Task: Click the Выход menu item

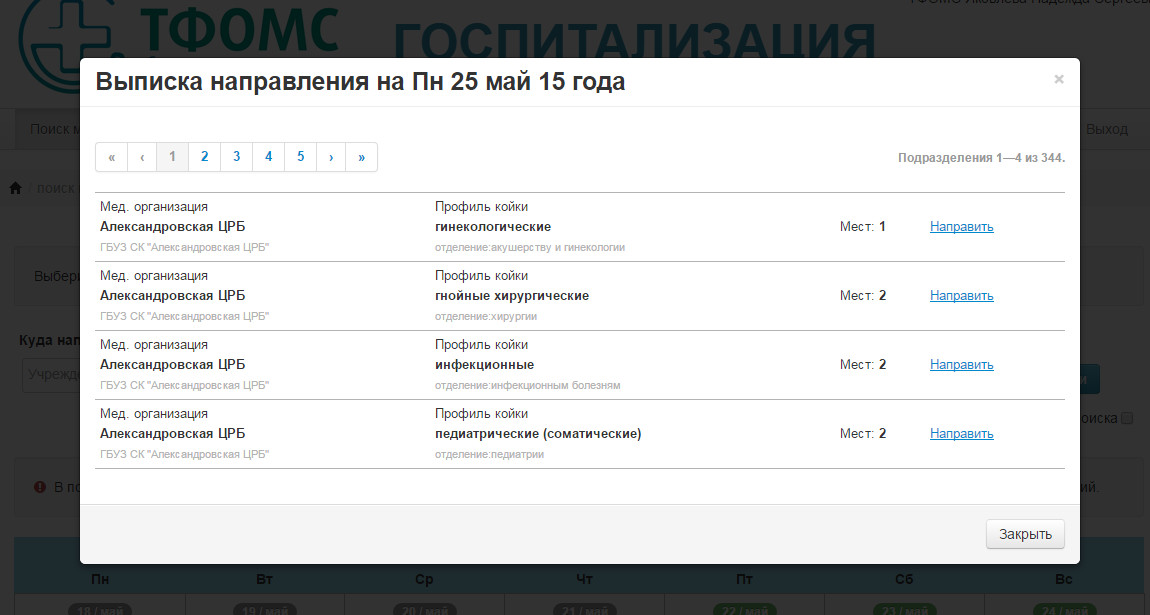Action: [1107, 129]
